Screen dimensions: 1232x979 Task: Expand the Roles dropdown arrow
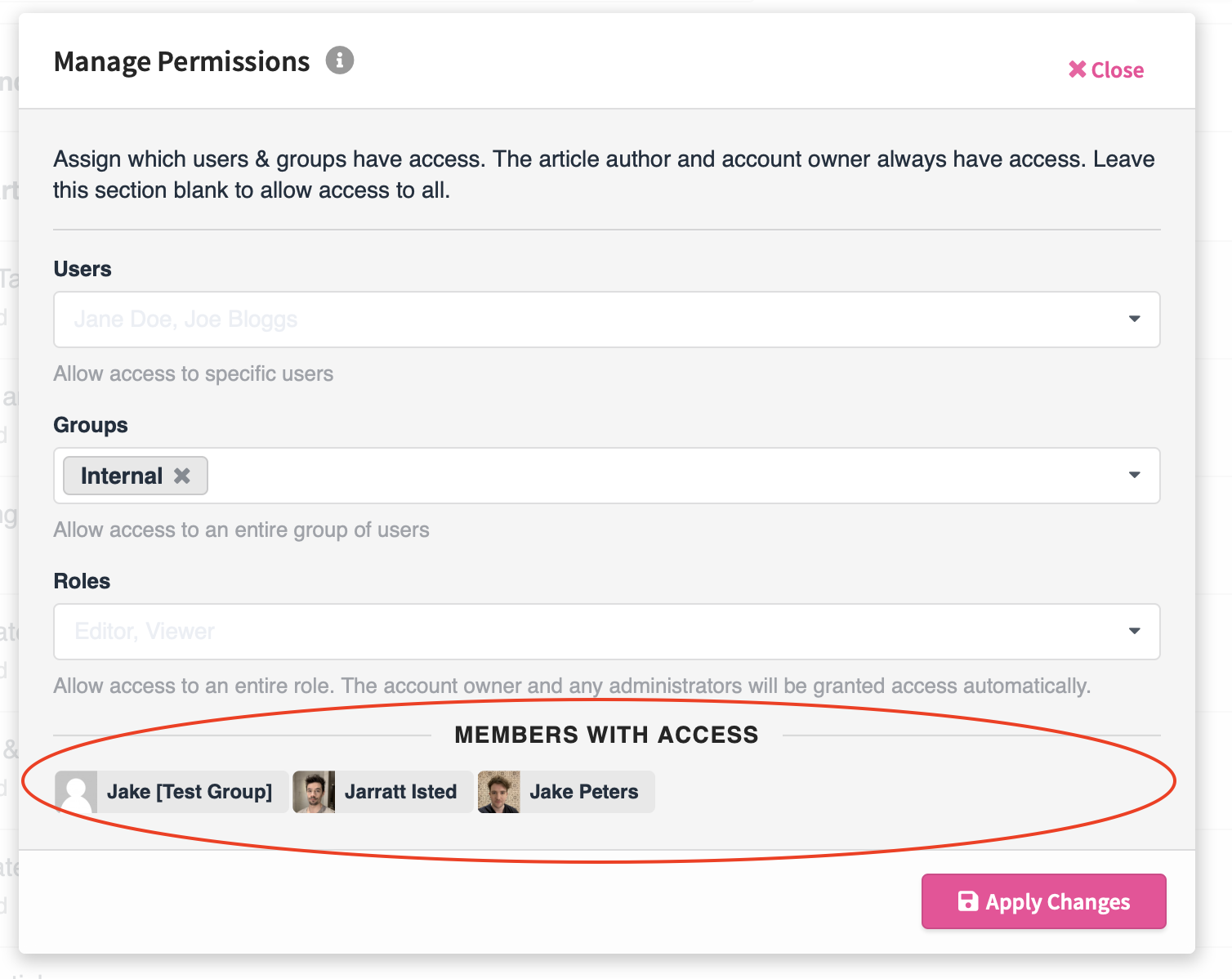(1134, 631)
